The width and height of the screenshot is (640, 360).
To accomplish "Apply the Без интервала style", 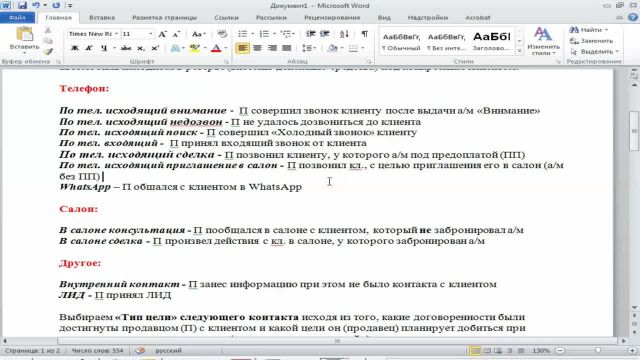I will [446, 42].
